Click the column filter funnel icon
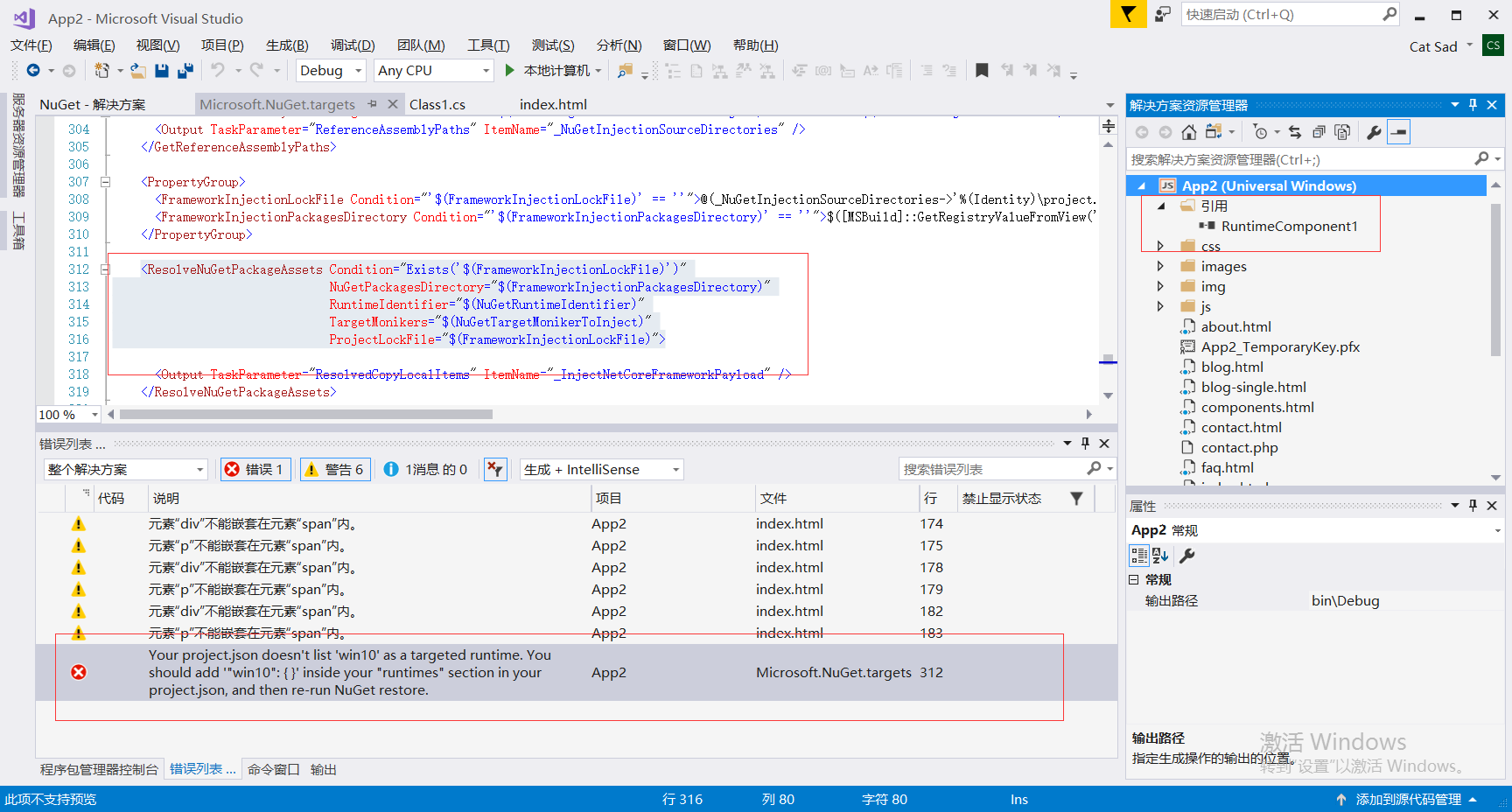Screen dimensions: 1512x812 point(1076,499)
